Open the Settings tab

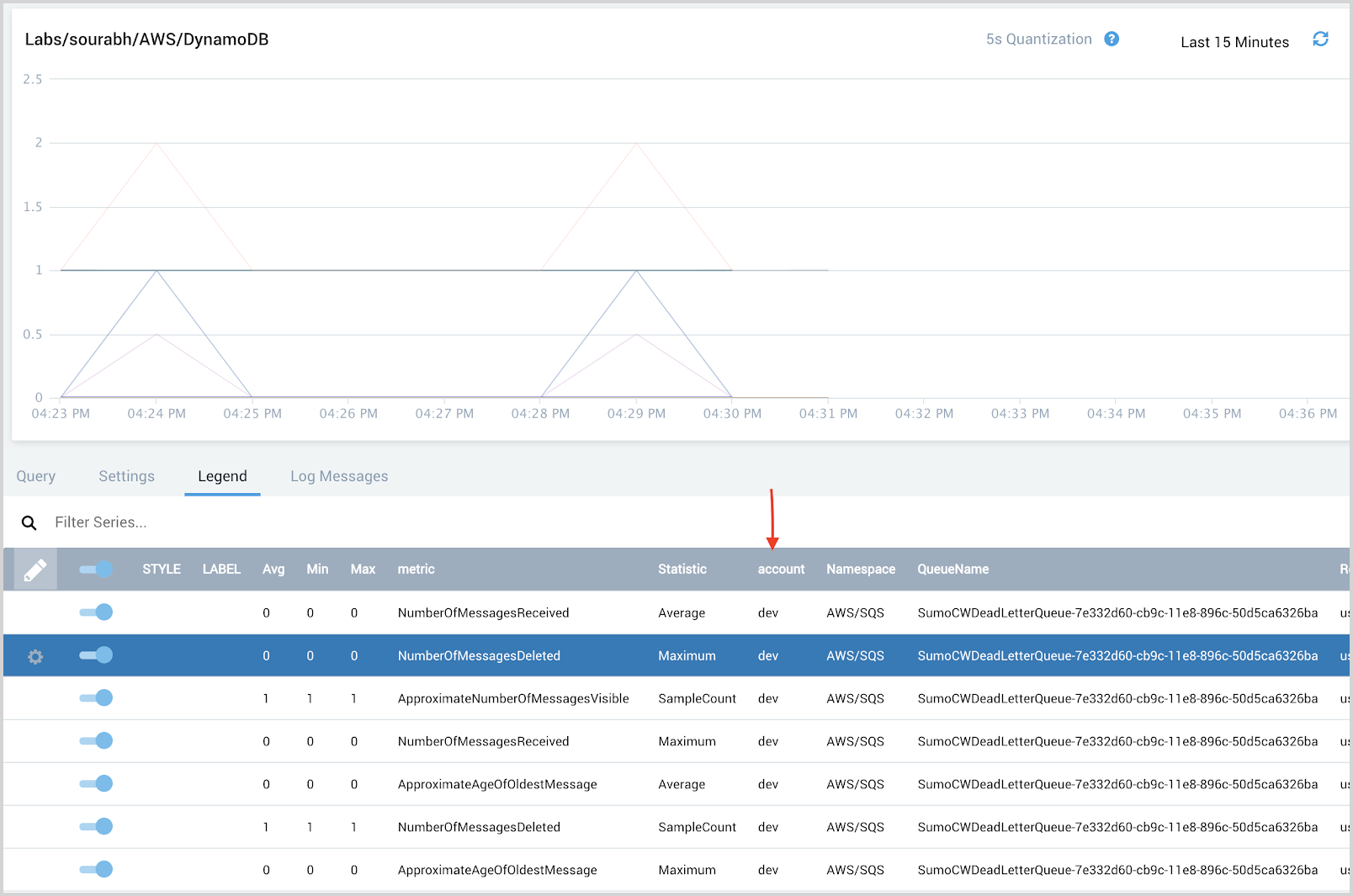(x=126, y=476)
